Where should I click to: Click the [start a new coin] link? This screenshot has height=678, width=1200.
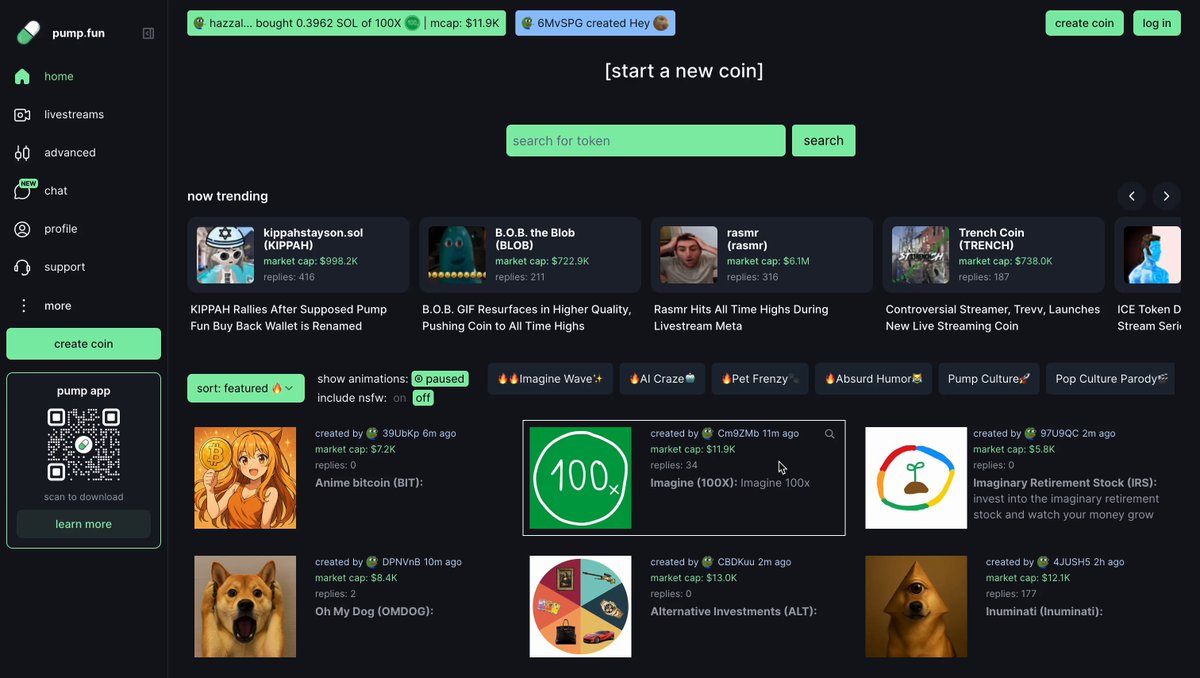(684, 71)
